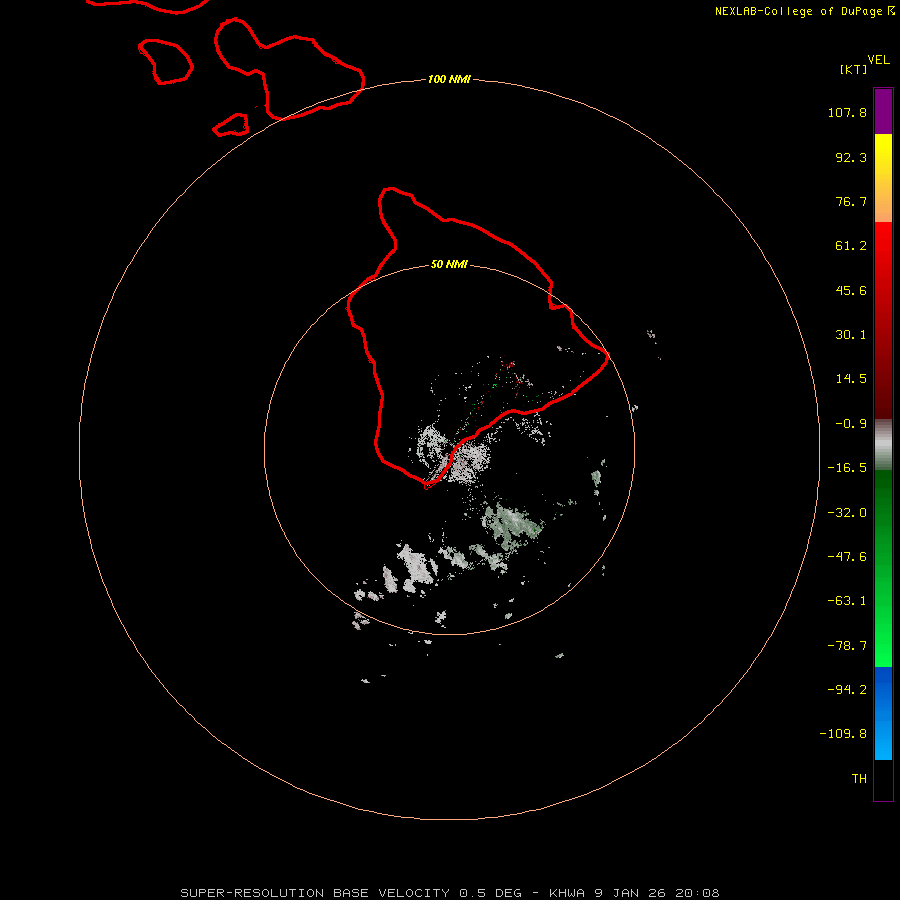
Task: Click the -94.2 velocity scale value
Action: 847,690
